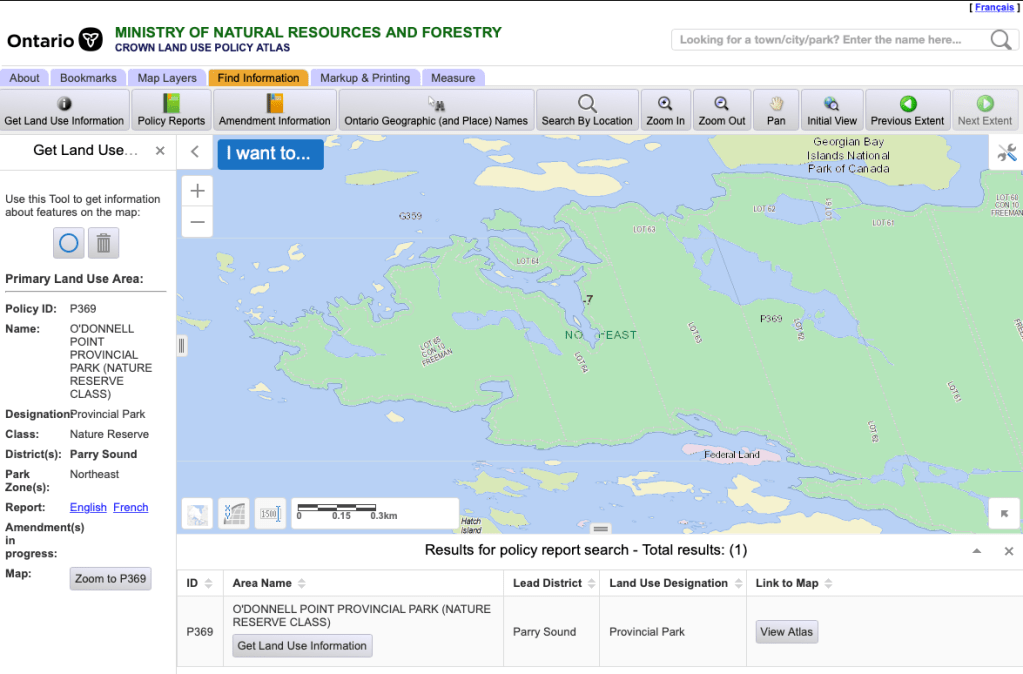Activate the circle identify tool
Viewport: 1023px width, 674px height.
pos(68,243)
